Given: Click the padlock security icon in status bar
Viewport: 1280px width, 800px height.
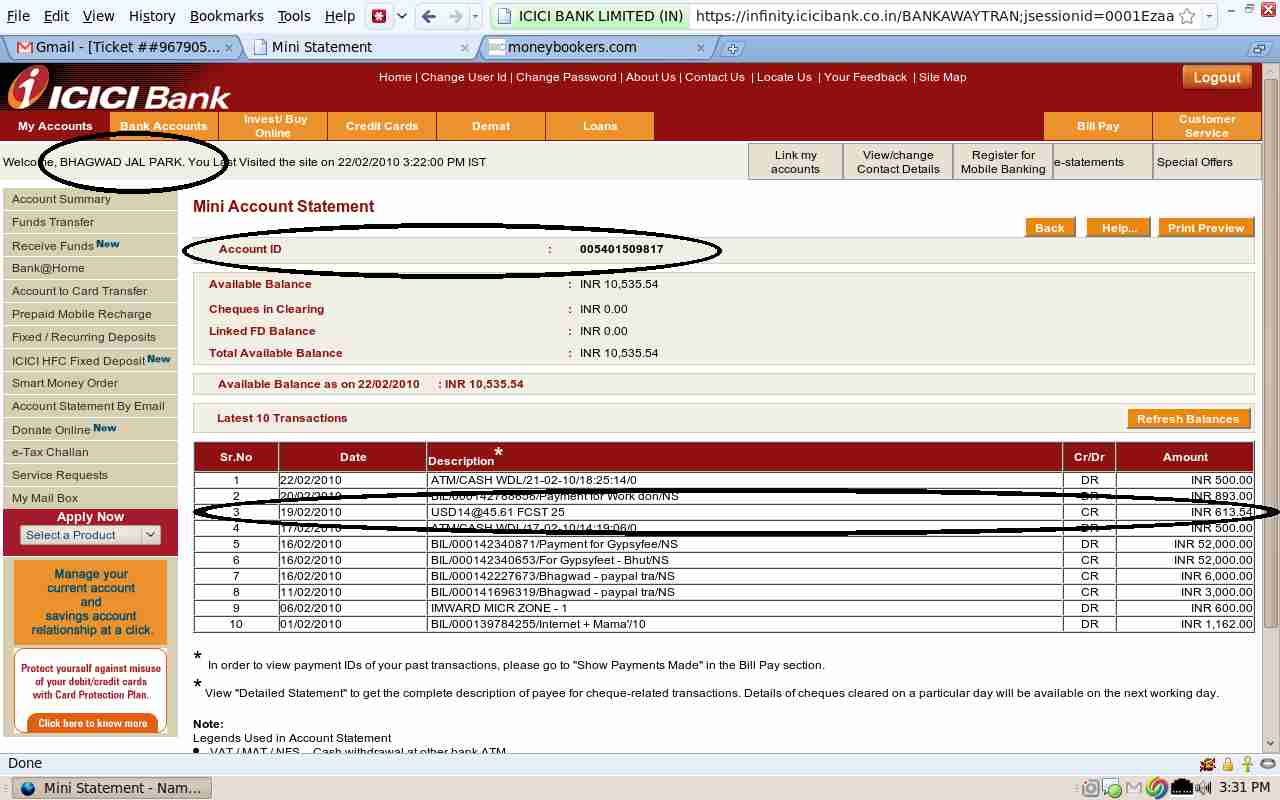Looking at the screenshot, I should 1228,764.
